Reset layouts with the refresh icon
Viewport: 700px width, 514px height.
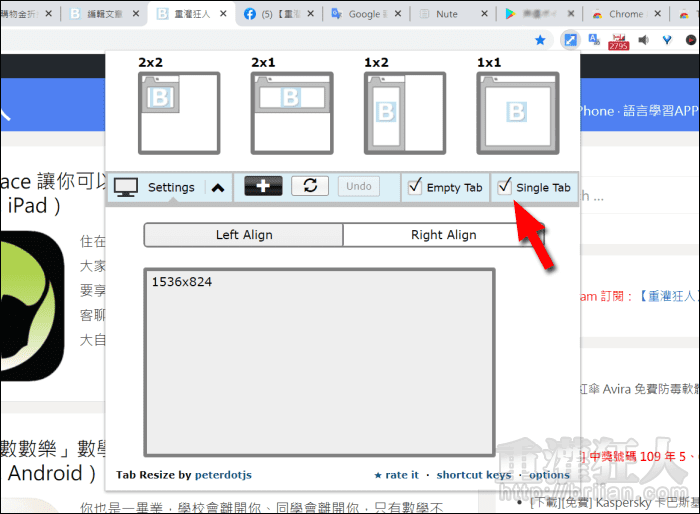tap(310, 186)
